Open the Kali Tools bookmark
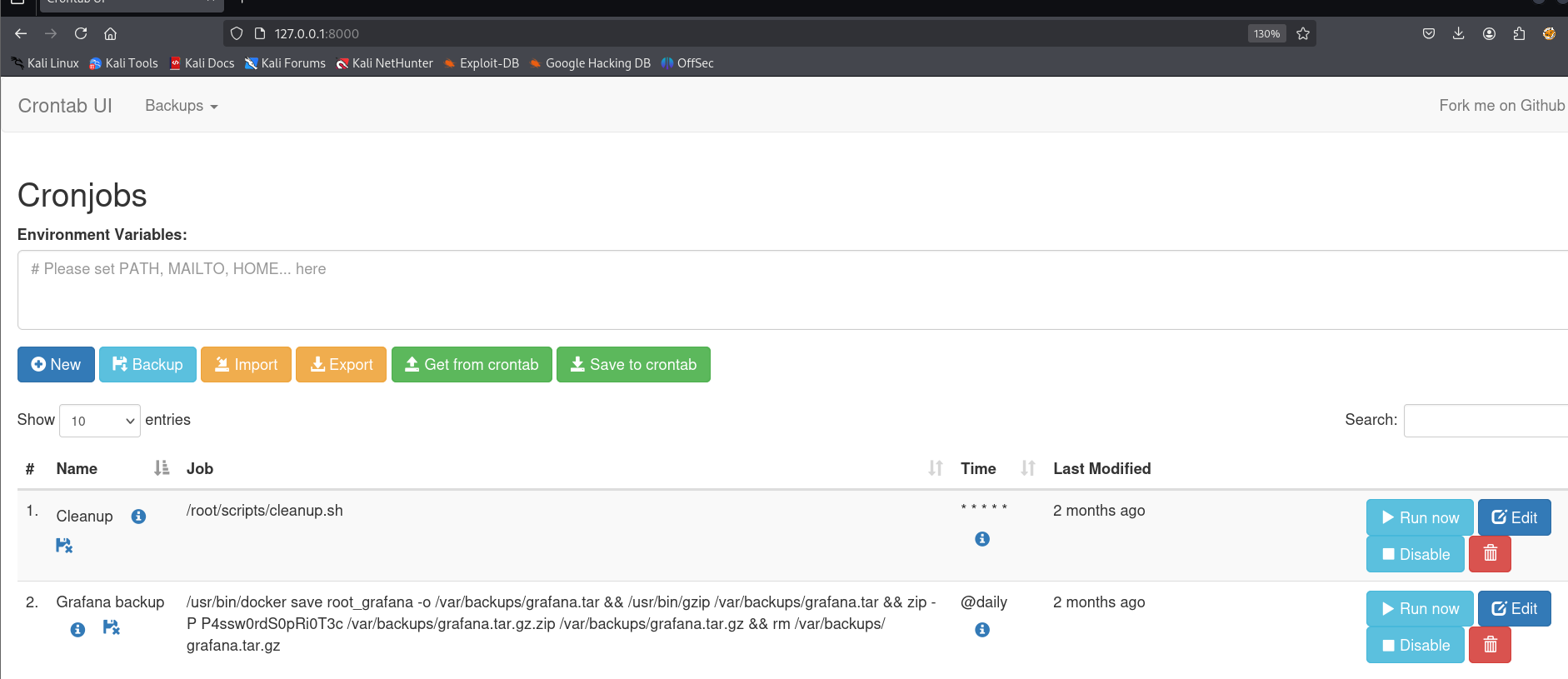The image size is (1568, 679). pyautogui.click(x=123, y=63)
